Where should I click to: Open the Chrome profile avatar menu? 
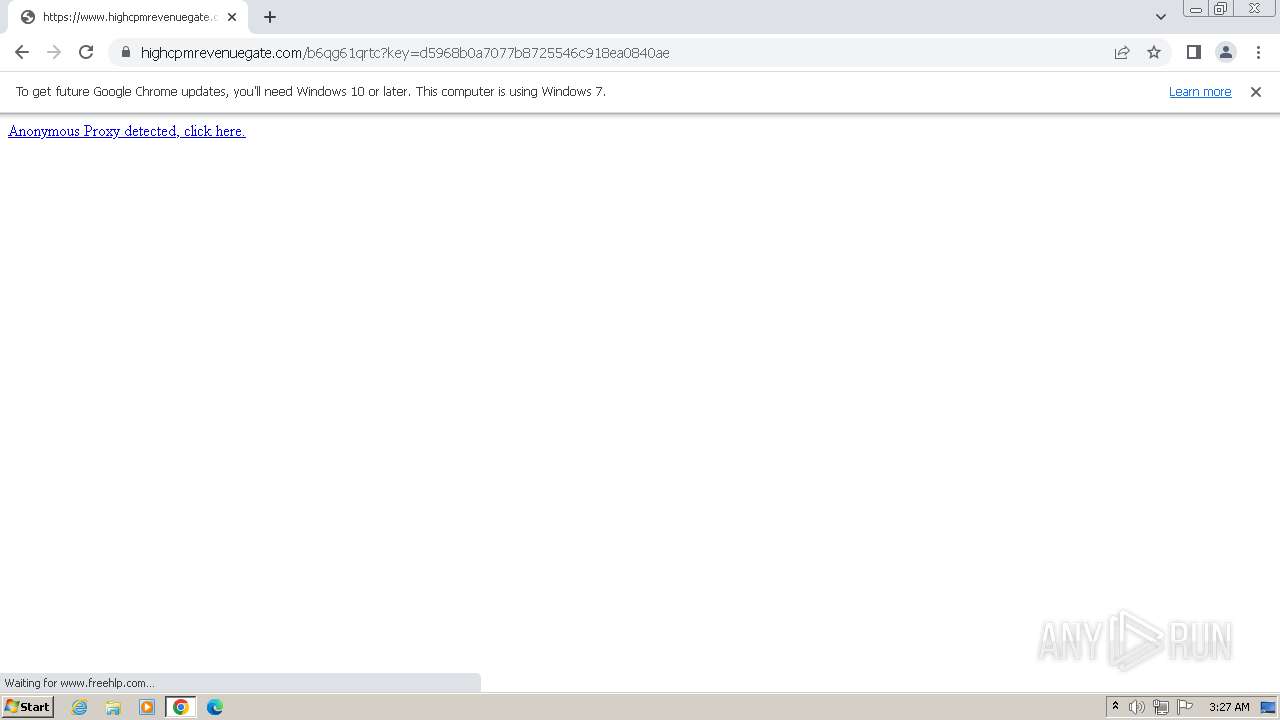(x=1225, y=52)
